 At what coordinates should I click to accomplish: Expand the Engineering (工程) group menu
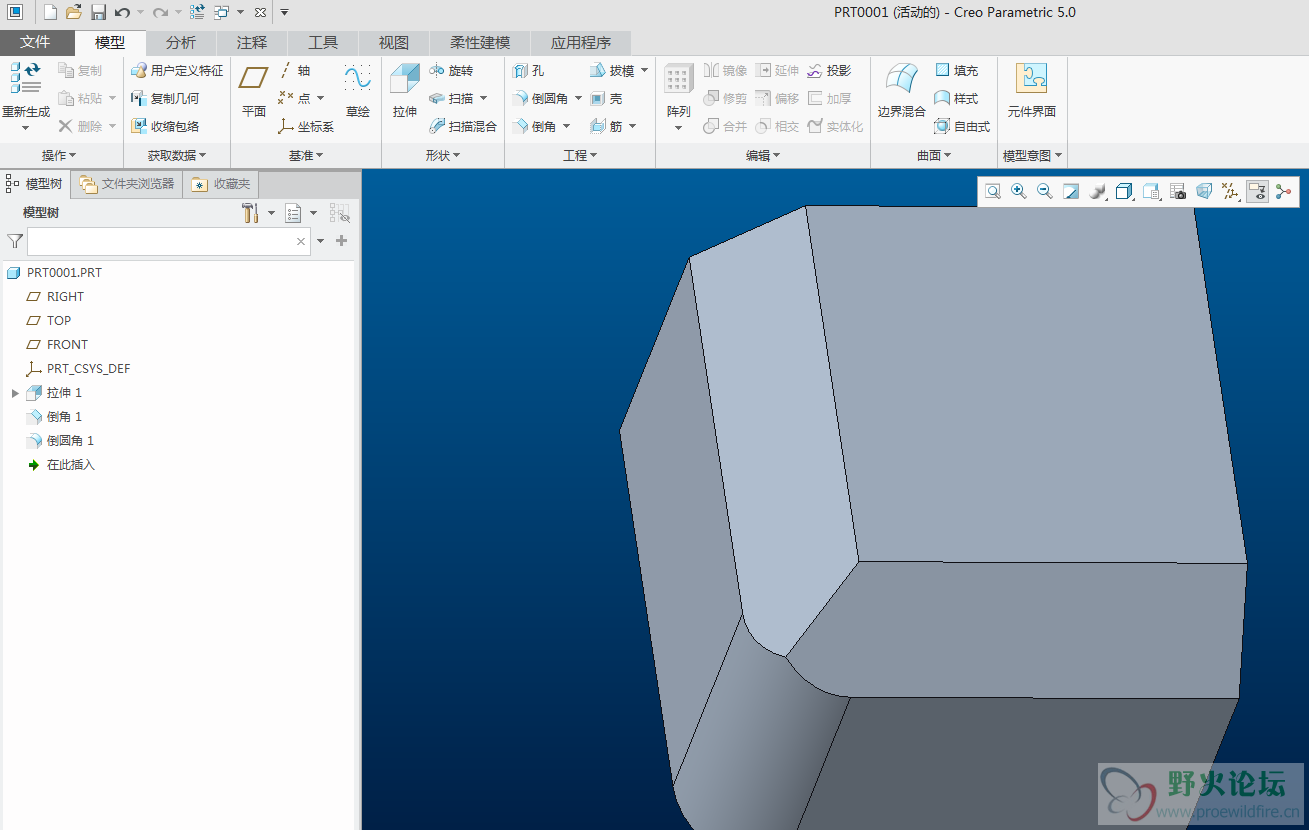(580, 156)
